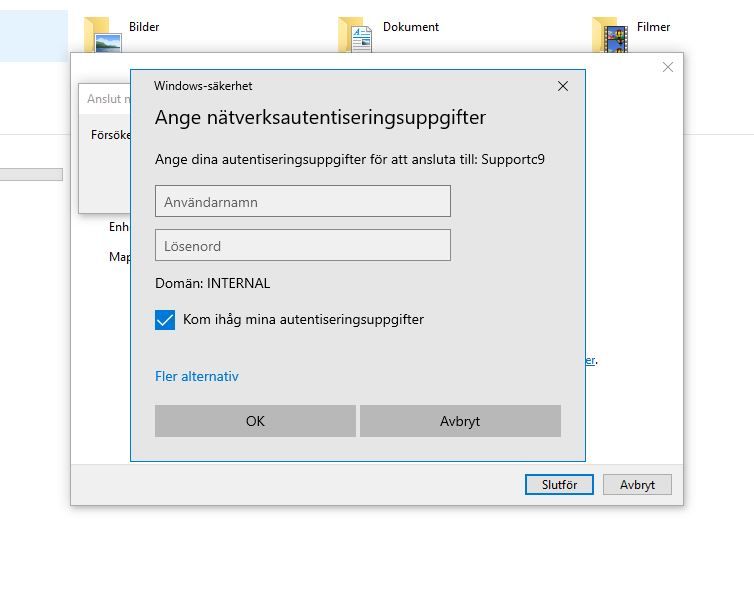Open the Fler alternativ link
This screenshot has width=754, height=602.
click(197, 376)
